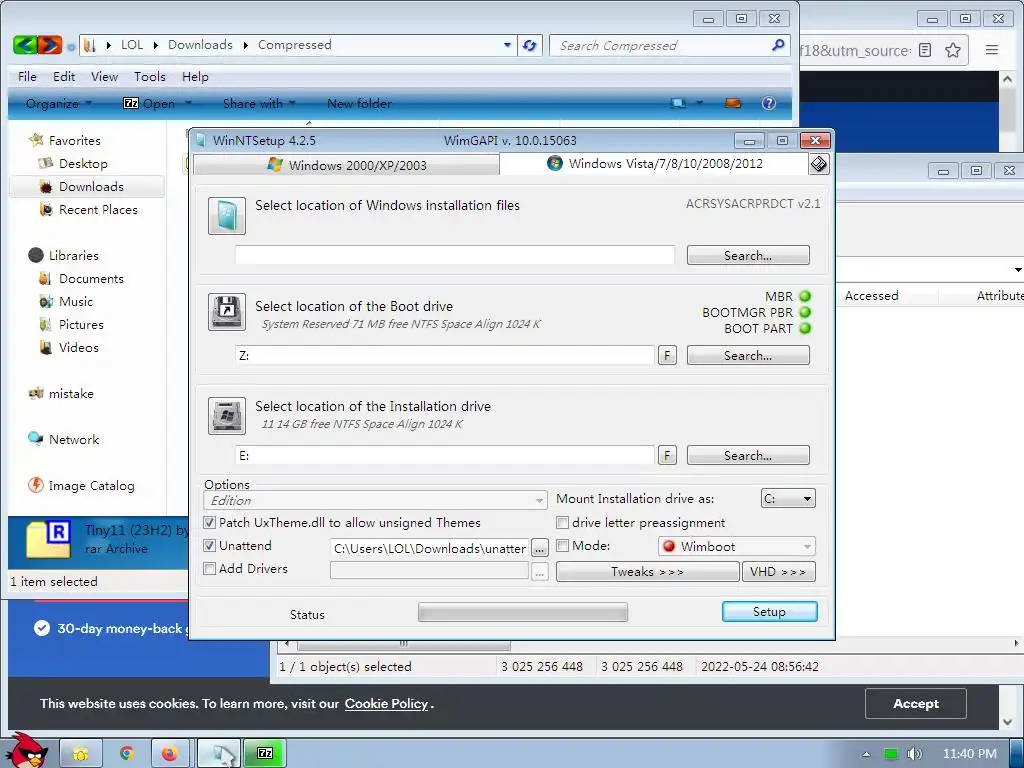Open the Cookie Policy link
Image resolution: width=1024 pixels, height=768 pixels.
(386, 703)
